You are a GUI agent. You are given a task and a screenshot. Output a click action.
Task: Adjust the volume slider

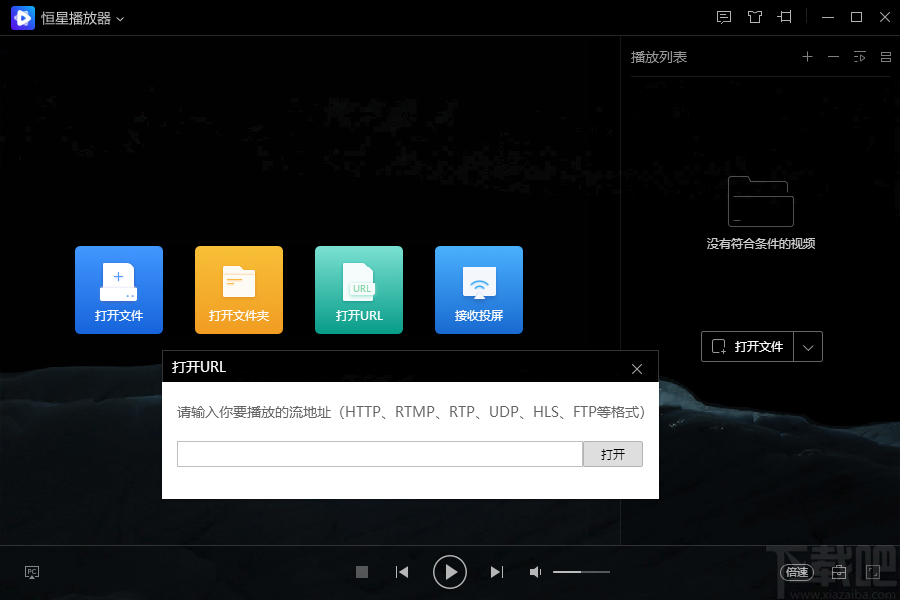tap(581, 572)
